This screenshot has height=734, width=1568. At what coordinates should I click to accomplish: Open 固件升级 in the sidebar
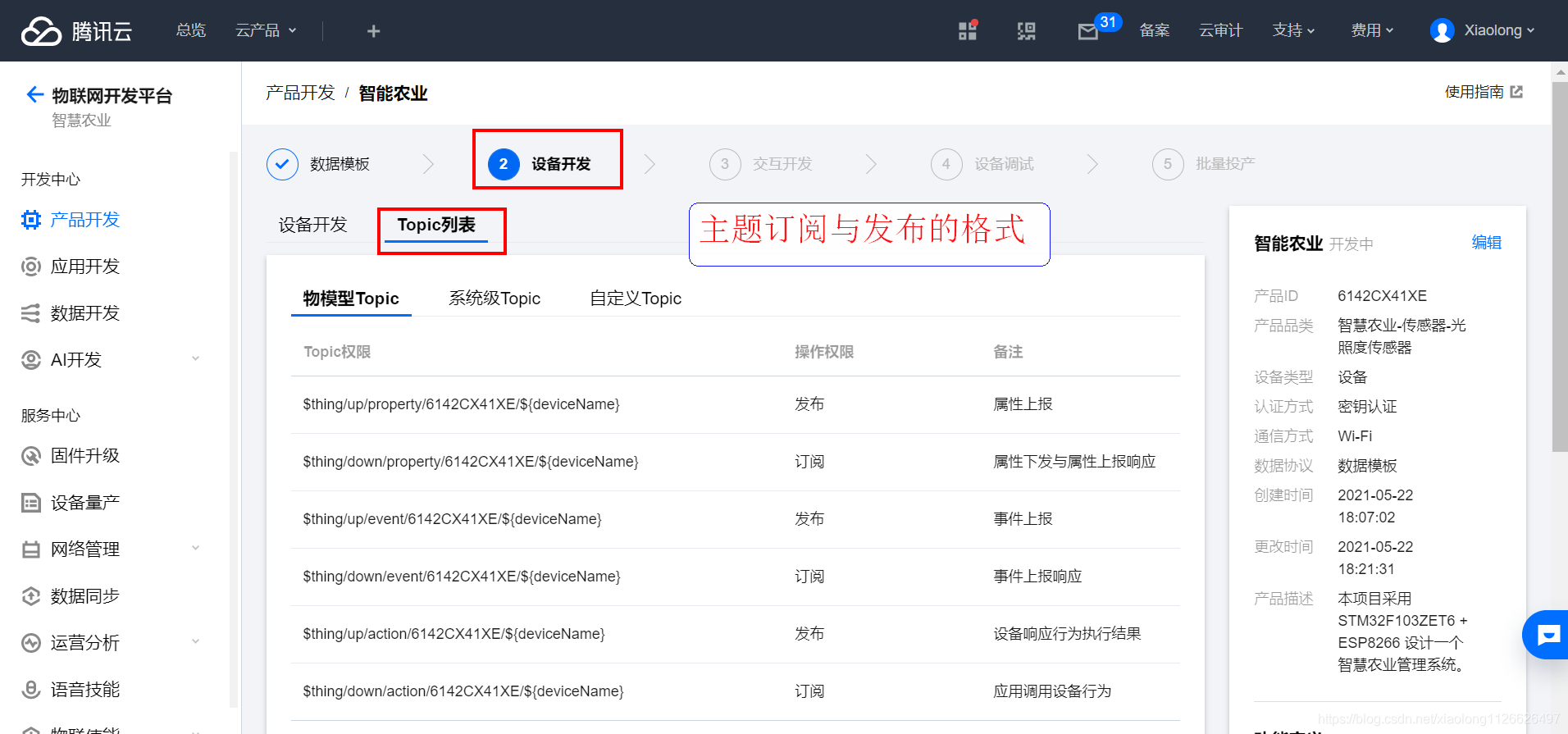tap(85, 456)
